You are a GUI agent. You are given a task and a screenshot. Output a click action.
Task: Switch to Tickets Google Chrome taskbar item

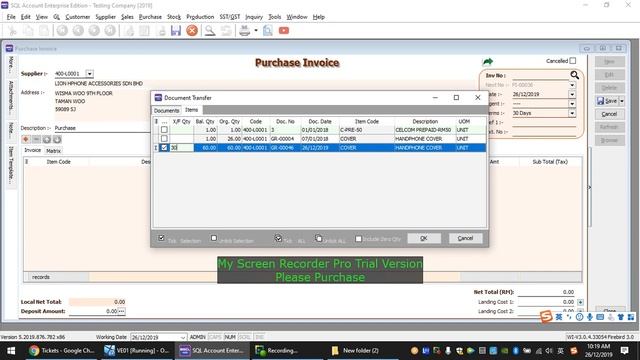pos(61,351)
